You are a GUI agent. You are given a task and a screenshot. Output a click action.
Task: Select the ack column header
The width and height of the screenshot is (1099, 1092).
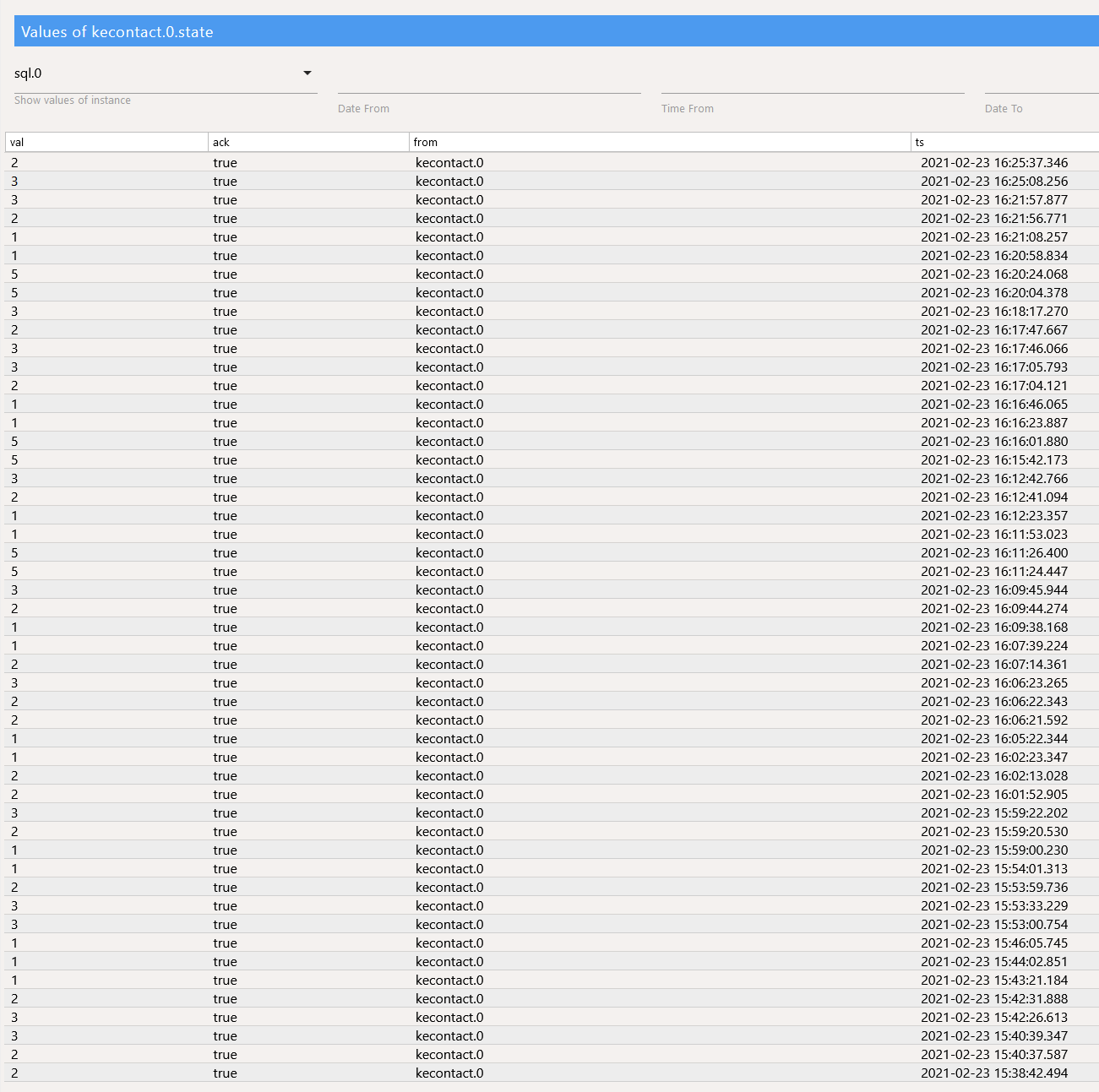[308, 142]
